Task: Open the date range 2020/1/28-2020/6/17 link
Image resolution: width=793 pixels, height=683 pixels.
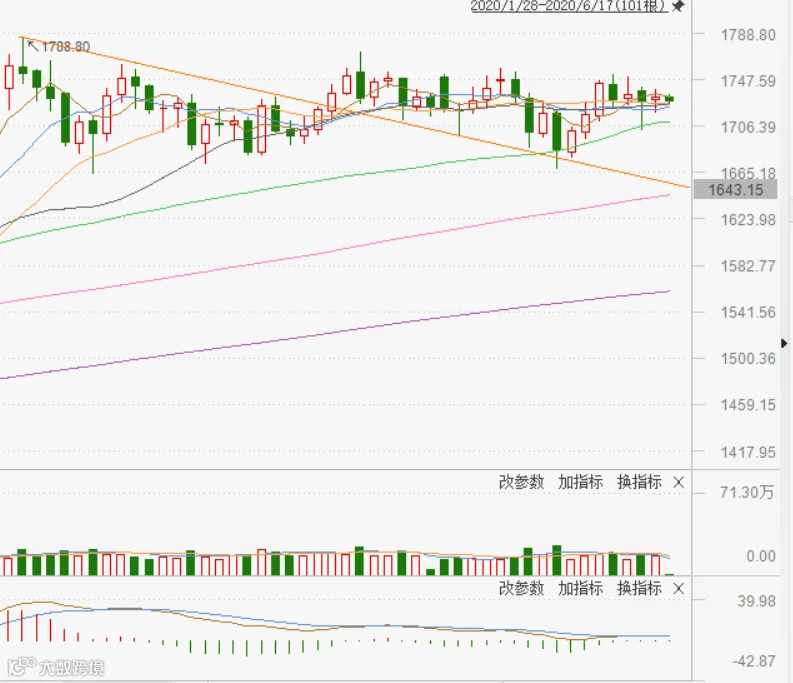Action: click(x=569, y=6)
